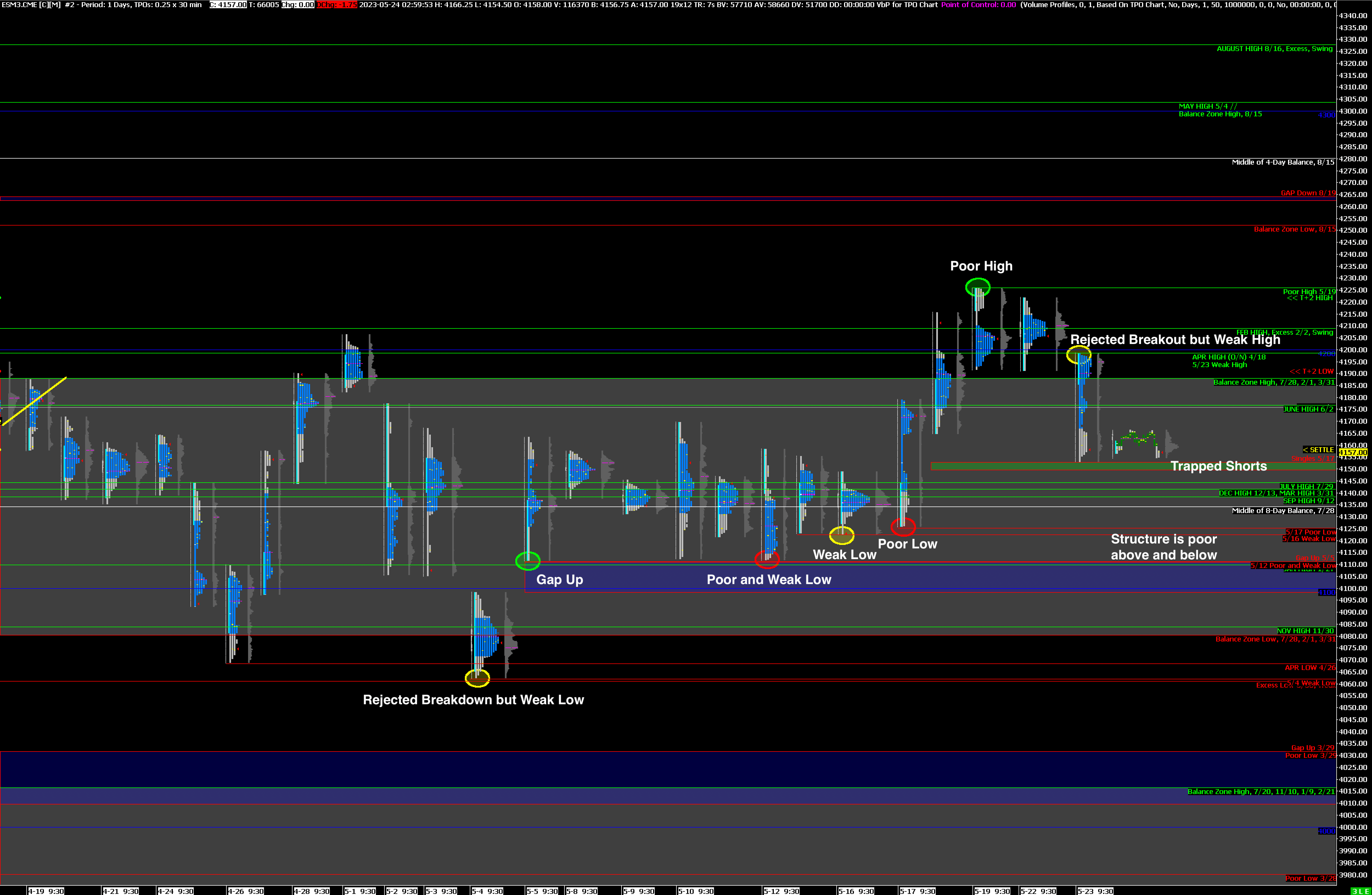The height and width of the screenshot is (895, 1372).
Task: Click the green circle at Poor High
Action: [978, 286]
